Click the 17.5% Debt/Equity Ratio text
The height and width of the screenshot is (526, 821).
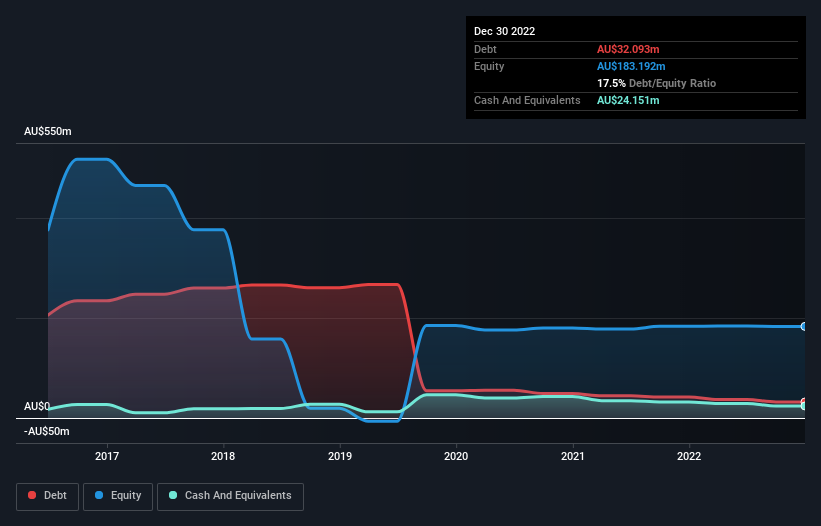[x=657, y=83]
